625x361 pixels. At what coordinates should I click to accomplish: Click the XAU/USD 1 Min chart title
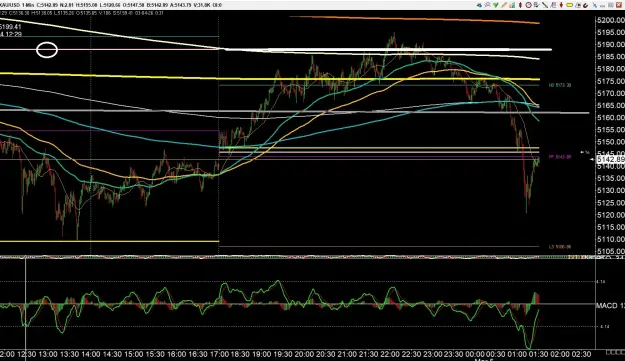click(x=16, y=5)
